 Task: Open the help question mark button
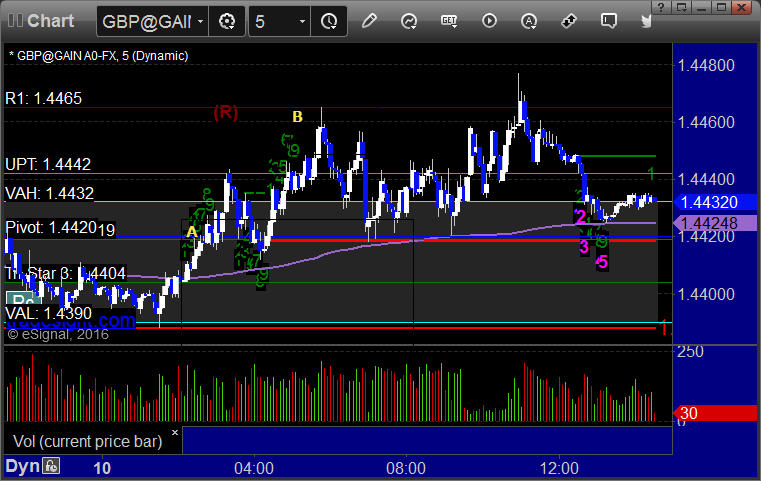pos(661,7)
